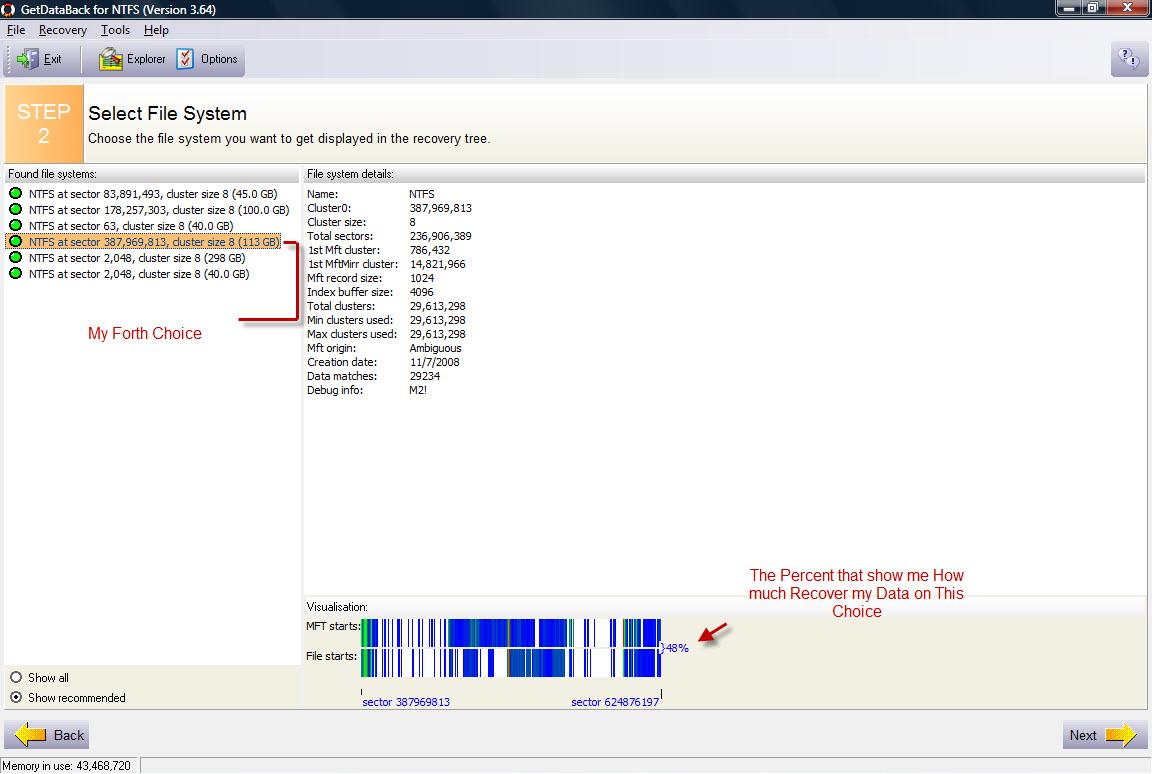
Task: Proceed with the Next button label
Action: point(1083,735)
